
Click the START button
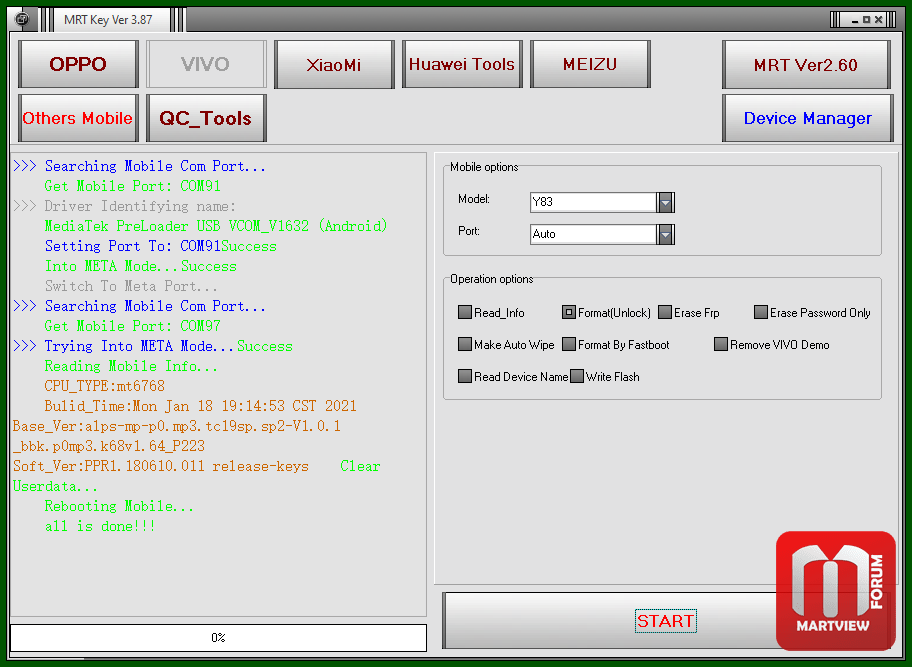(665, 620)
